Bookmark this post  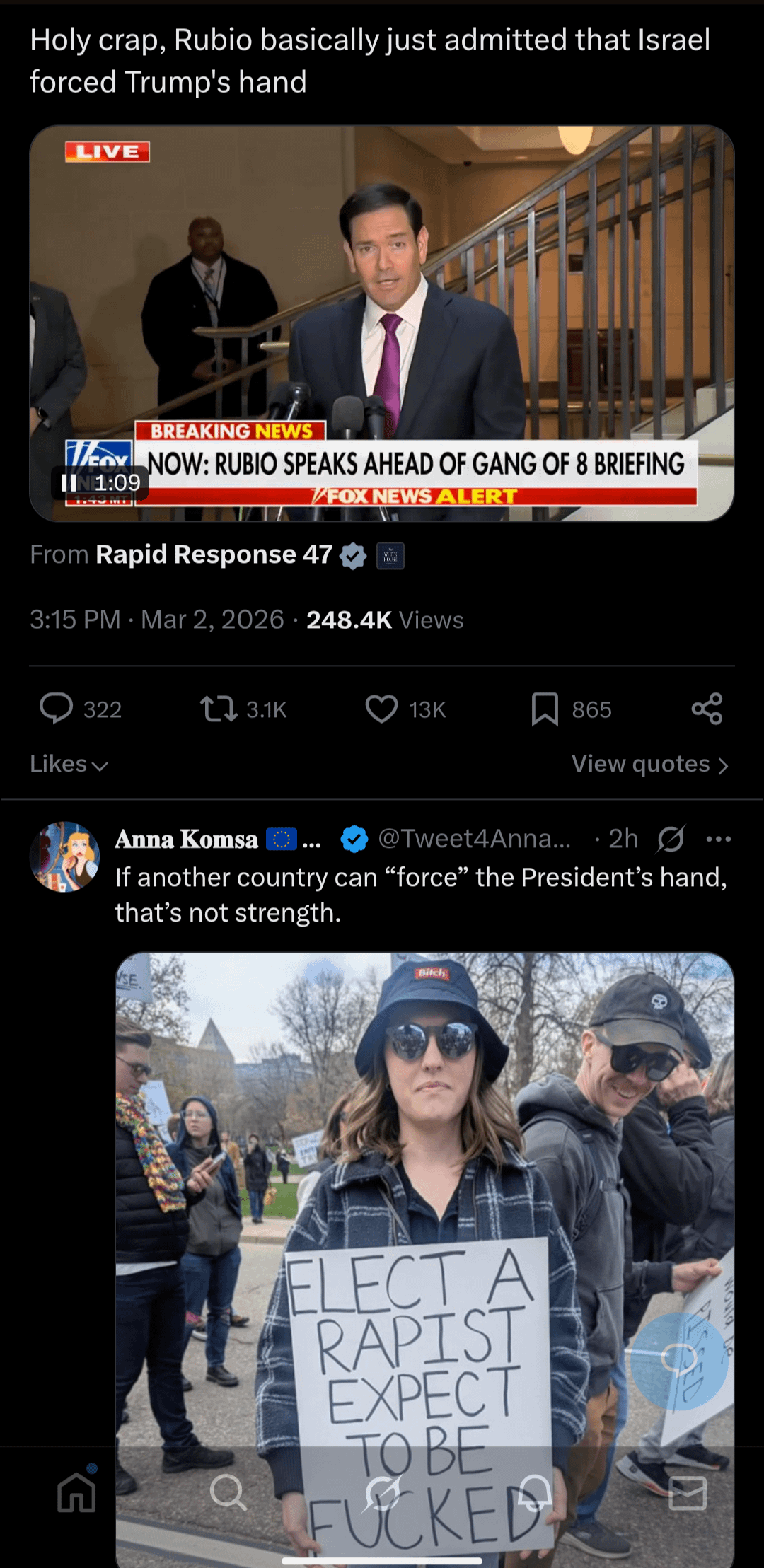click(545, 709)
